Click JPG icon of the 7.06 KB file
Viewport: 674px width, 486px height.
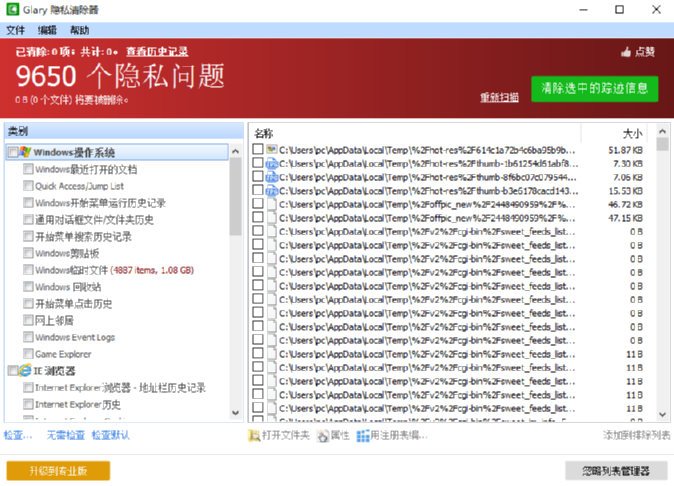coord(272,177)
